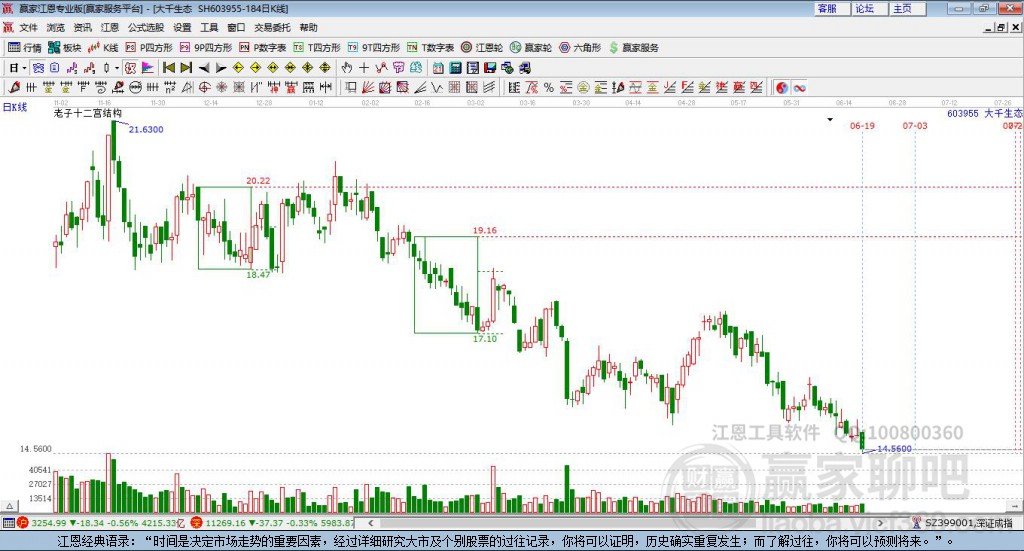Click the 客服 button
1024x551 pixels.
coord(831,8)
